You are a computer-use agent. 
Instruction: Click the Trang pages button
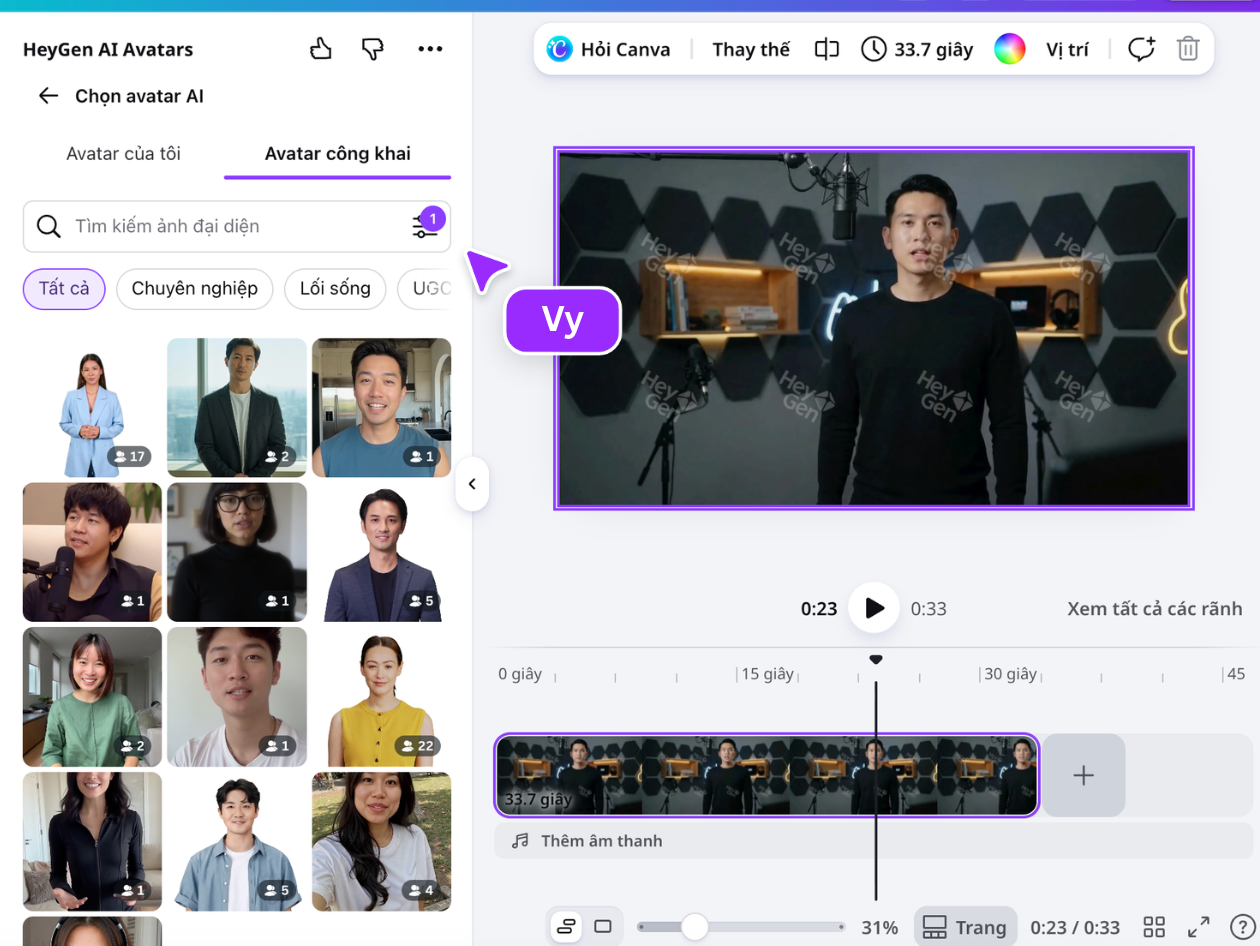pos(965,927)
